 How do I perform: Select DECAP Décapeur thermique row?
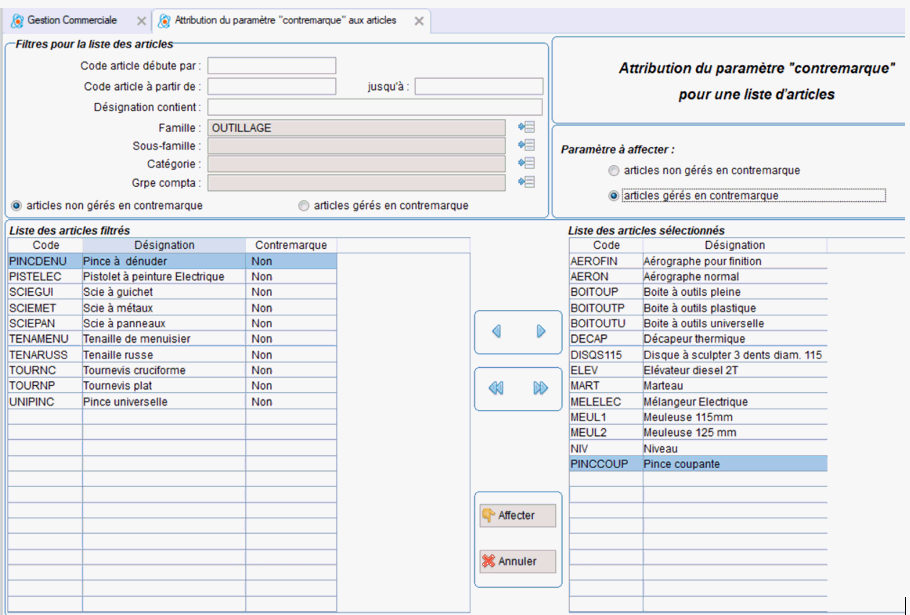[698, 339]
